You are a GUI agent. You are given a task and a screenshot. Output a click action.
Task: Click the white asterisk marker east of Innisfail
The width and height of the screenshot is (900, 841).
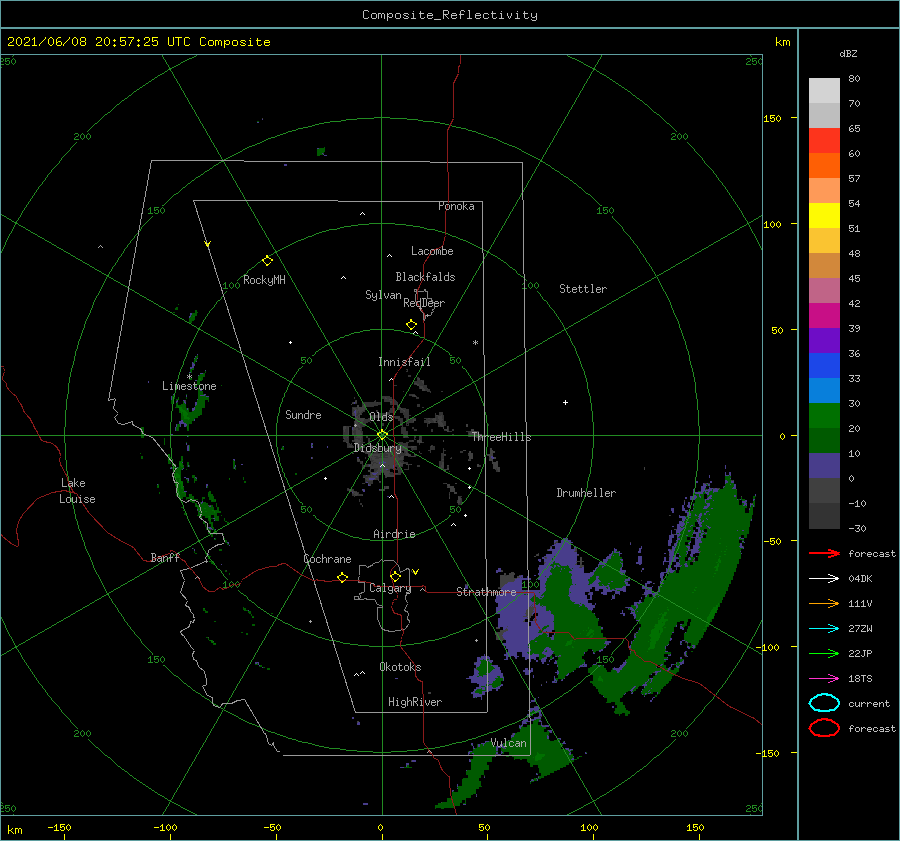pos(475,343)
